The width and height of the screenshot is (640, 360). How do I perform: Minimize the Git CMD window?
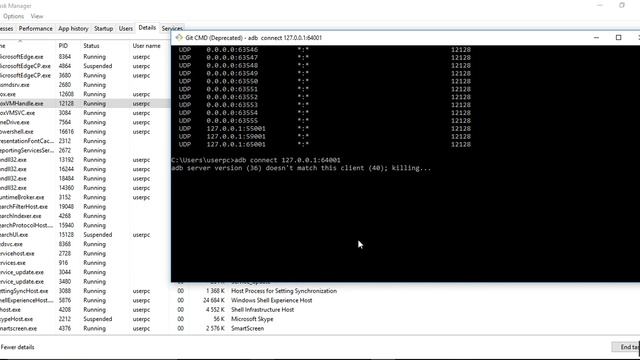click(596, 38)
